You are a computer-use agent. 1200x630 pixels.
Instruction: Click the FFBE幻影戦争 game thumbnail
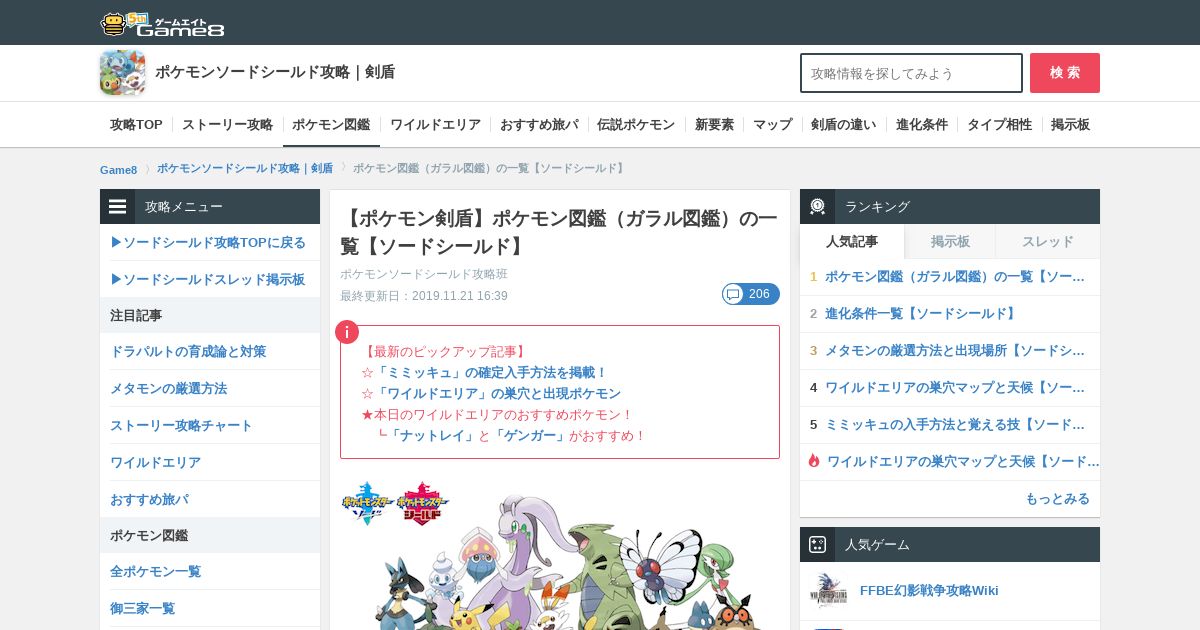point(829,591)
